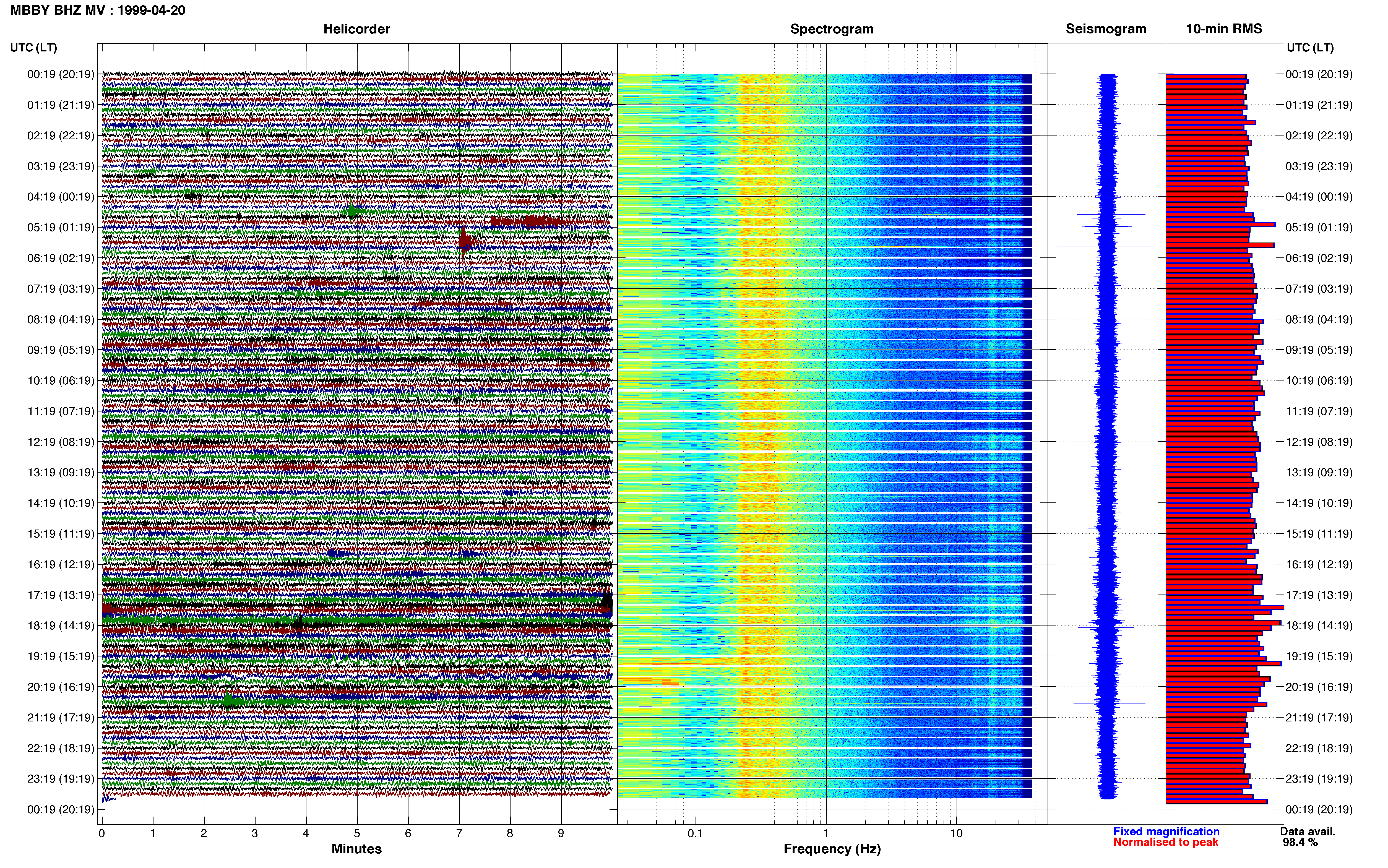Click the bottom left '00:19 (20:19)' time label
Viewport: 1388px width, 868px height.
pos(60,809)
